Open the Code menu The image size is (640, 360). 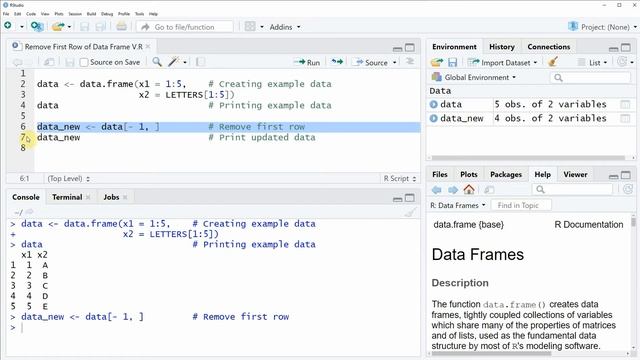31,14
